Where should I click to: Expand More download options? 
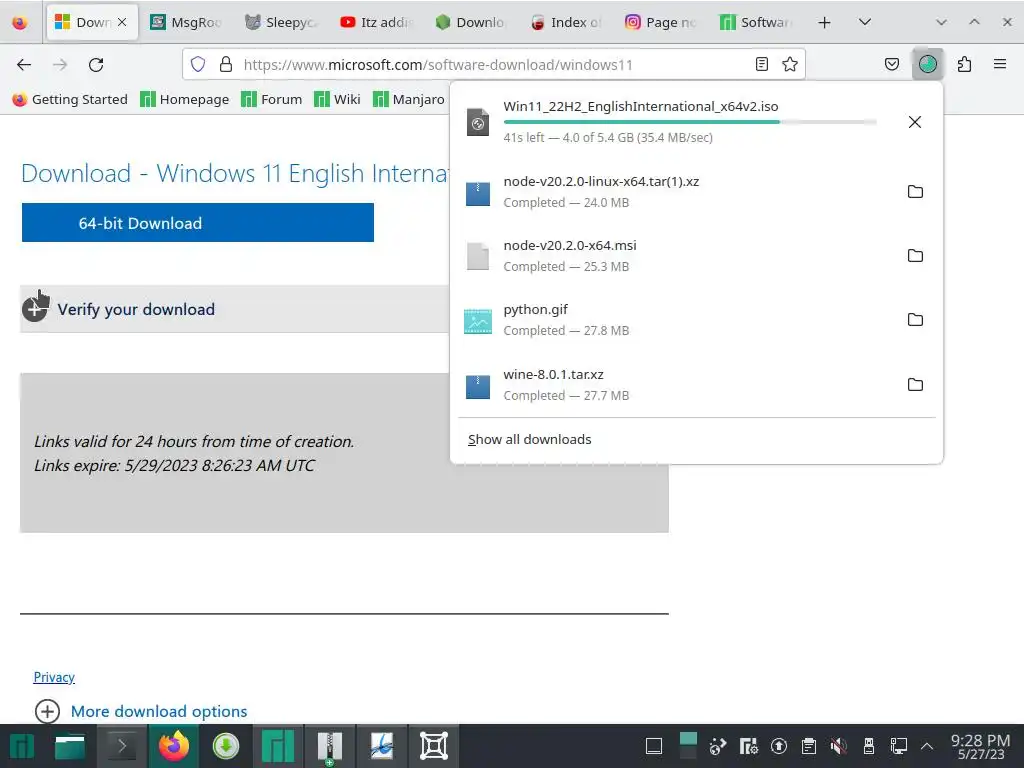click(141, 711)
